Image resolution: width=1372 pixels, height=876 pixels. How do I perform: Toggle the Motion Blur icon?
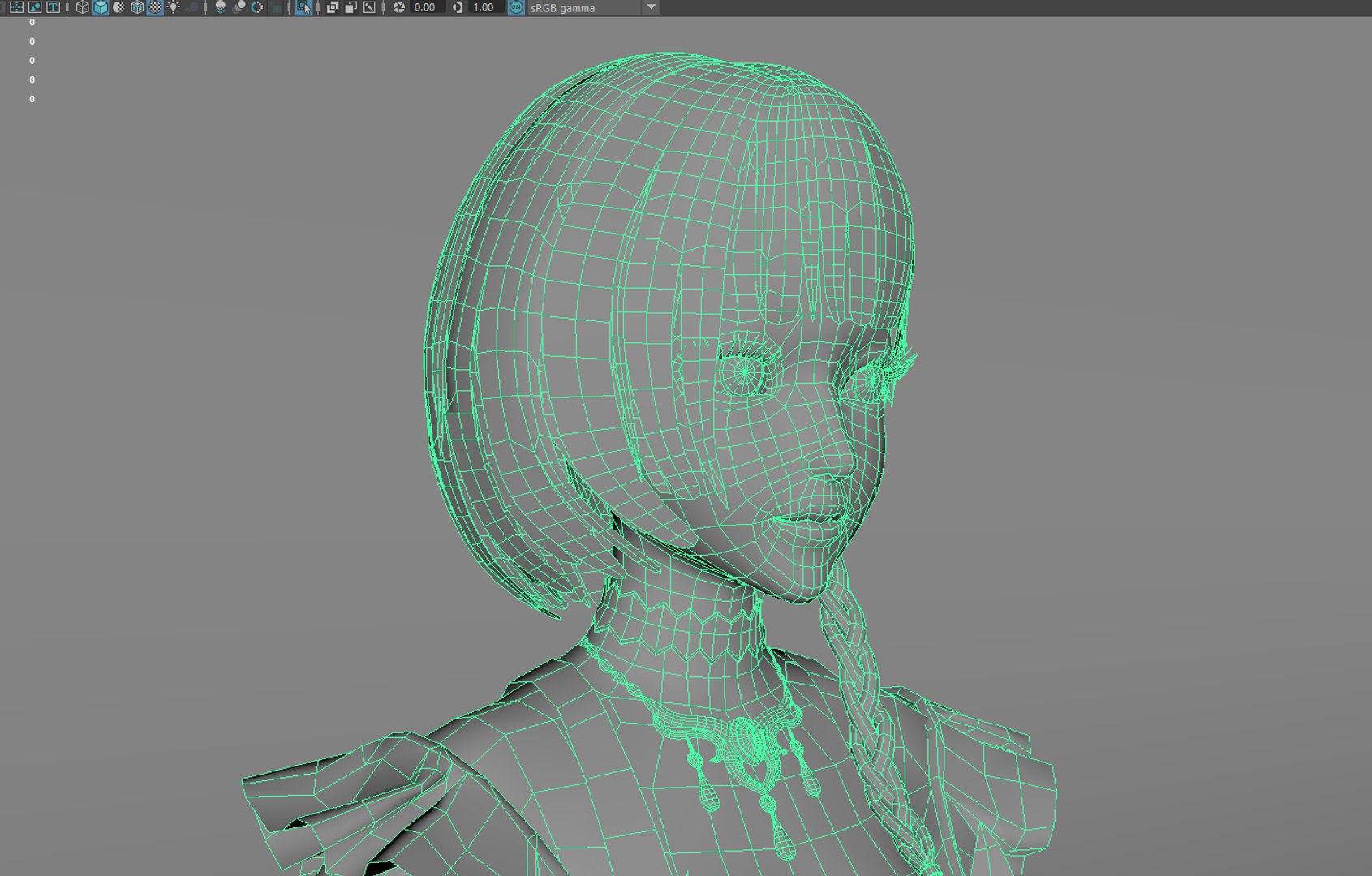click(x=239, y=7)
